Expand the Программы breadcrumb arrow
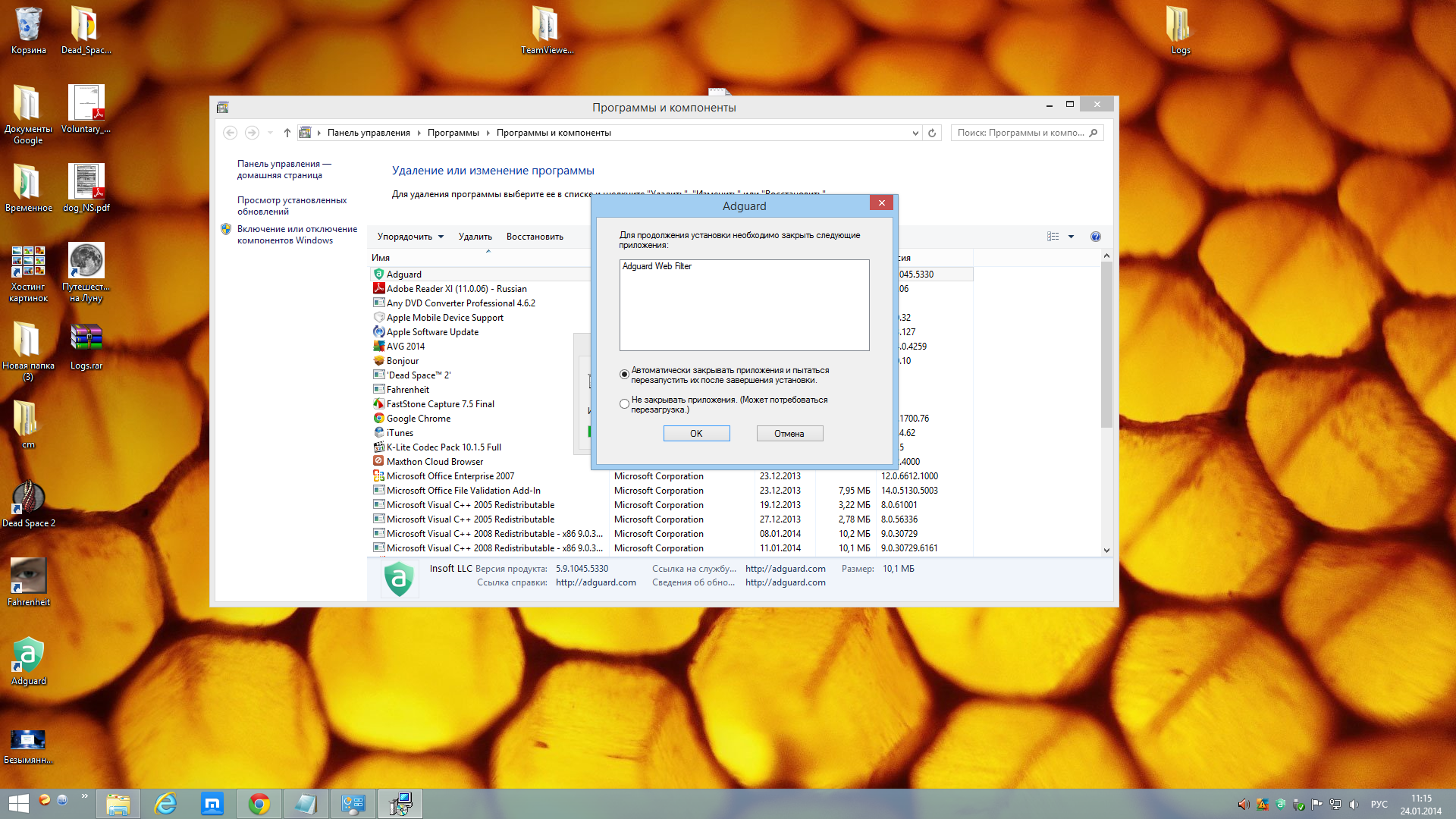Viewport: 1456px width, 819px height. click(x=488, y=133)
